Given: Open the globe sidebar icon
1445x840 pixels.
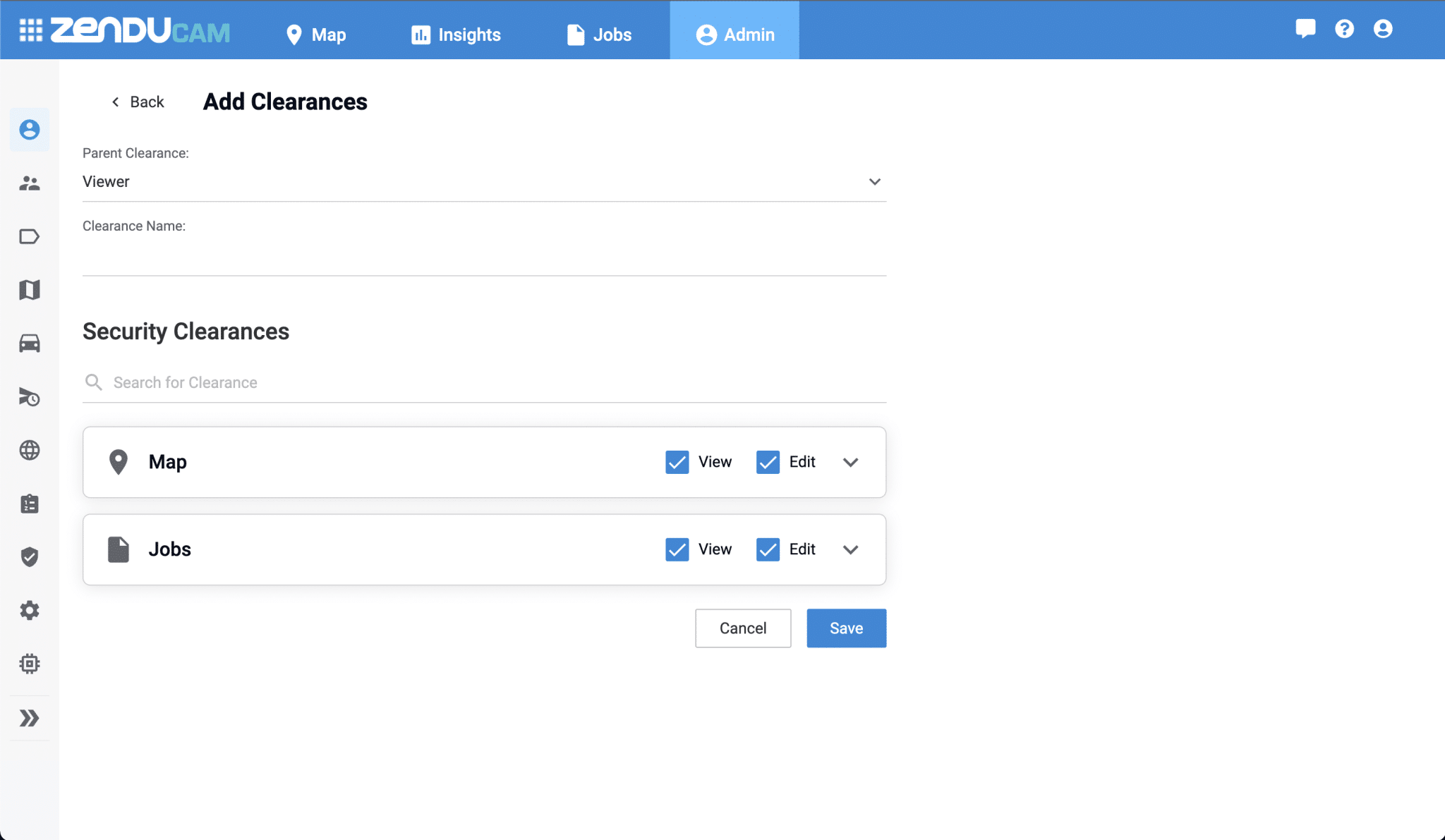Looking at the screenshot, I should (30, 450).
